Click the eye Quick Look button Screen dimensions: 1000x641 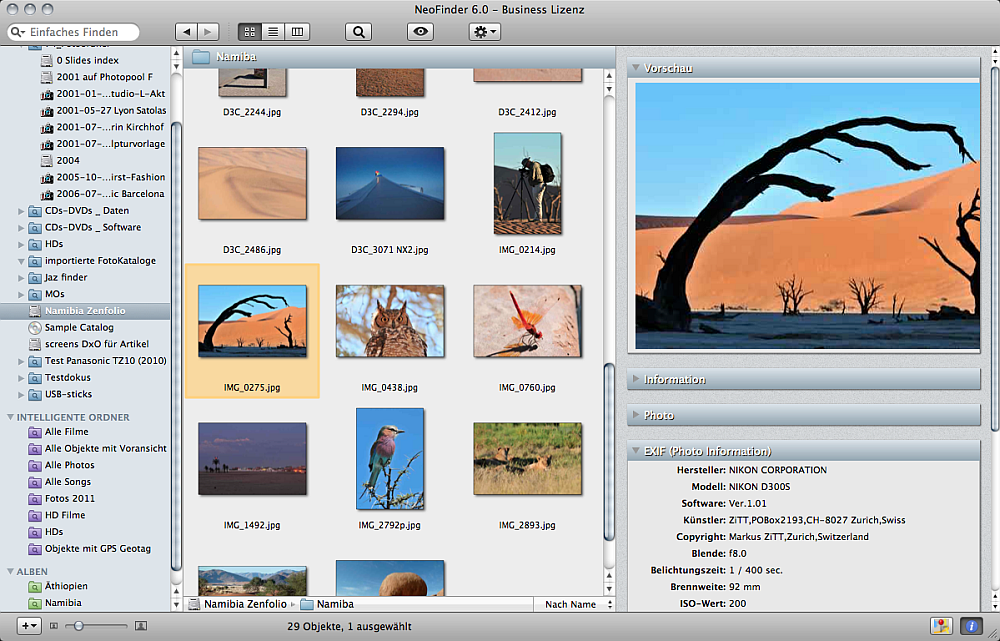pos(420,32)
